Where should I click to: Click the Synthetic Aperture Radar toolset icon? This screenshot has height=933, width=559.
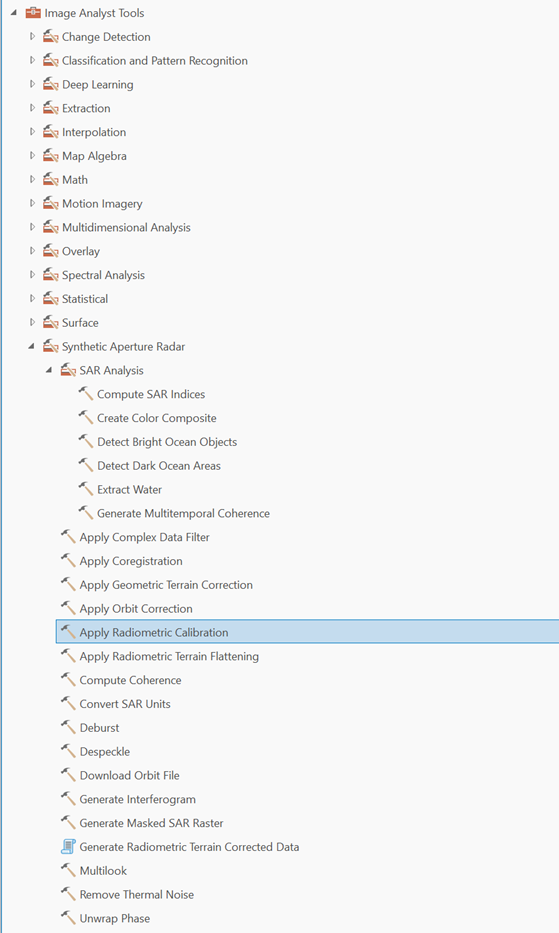pos(51,346)
